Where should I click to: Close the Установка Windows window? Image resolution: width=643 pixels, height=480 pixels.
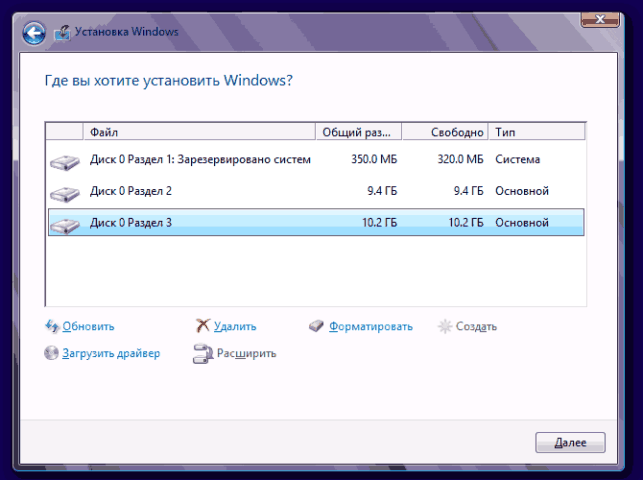tap(600, 19)
